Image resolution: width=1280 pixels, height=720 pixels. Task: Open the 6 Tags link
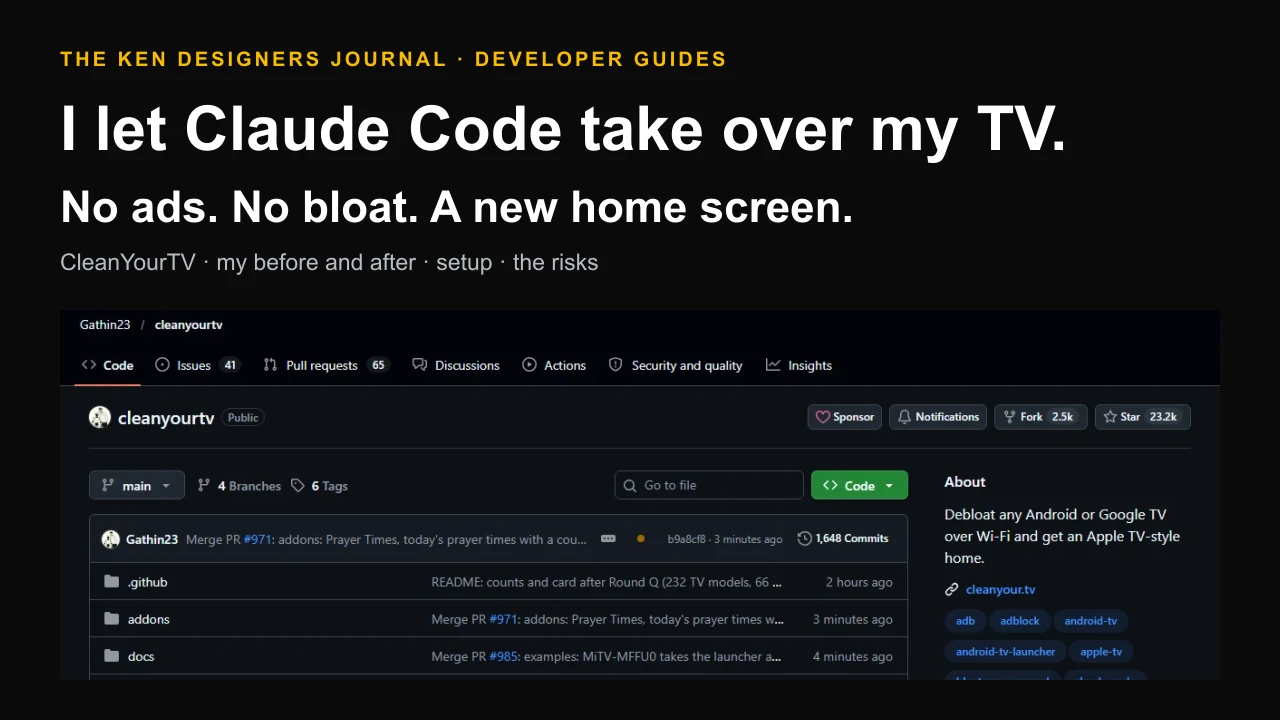320,486
